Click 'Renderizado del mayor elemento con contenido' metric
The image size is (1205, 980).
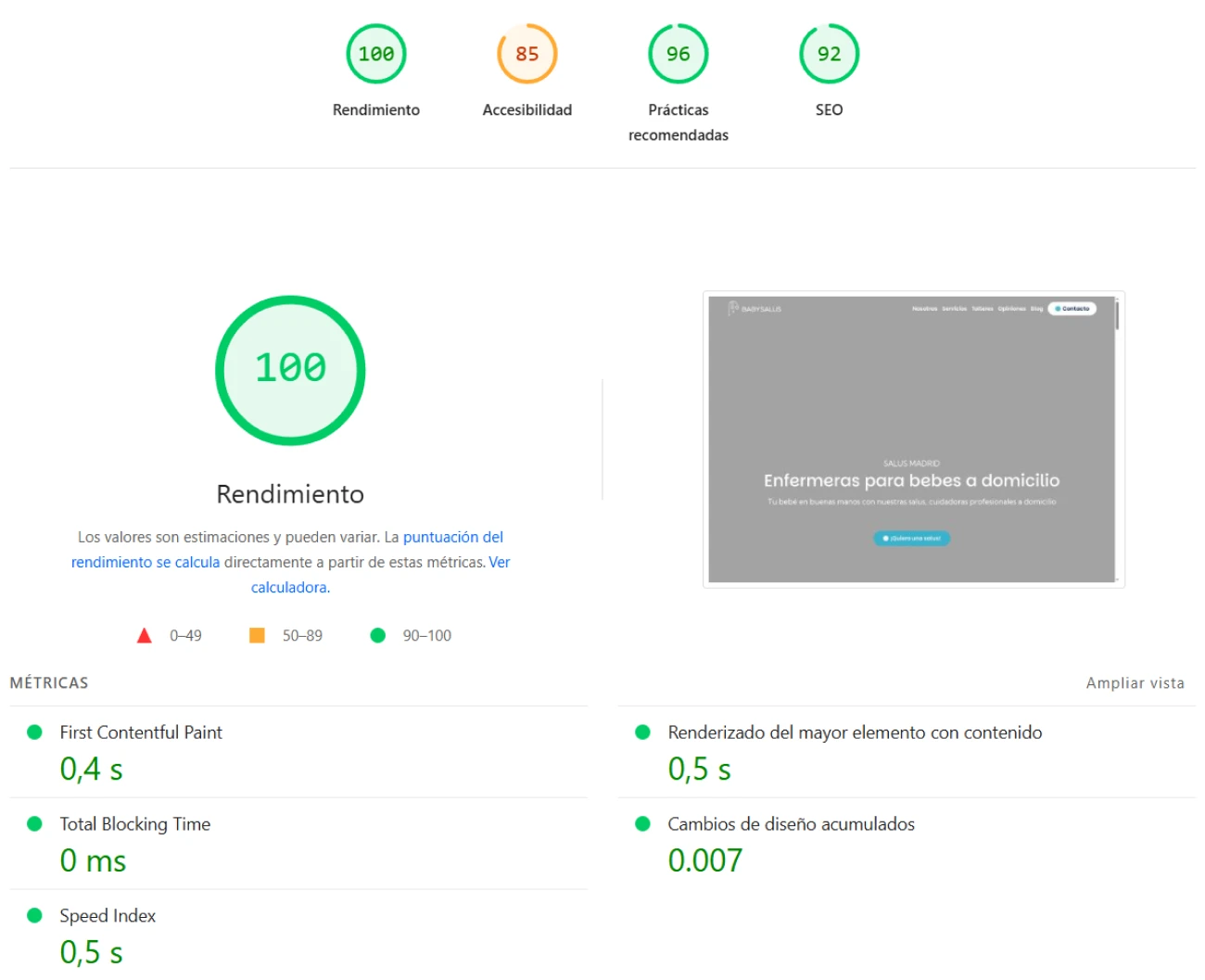[855, 732]
